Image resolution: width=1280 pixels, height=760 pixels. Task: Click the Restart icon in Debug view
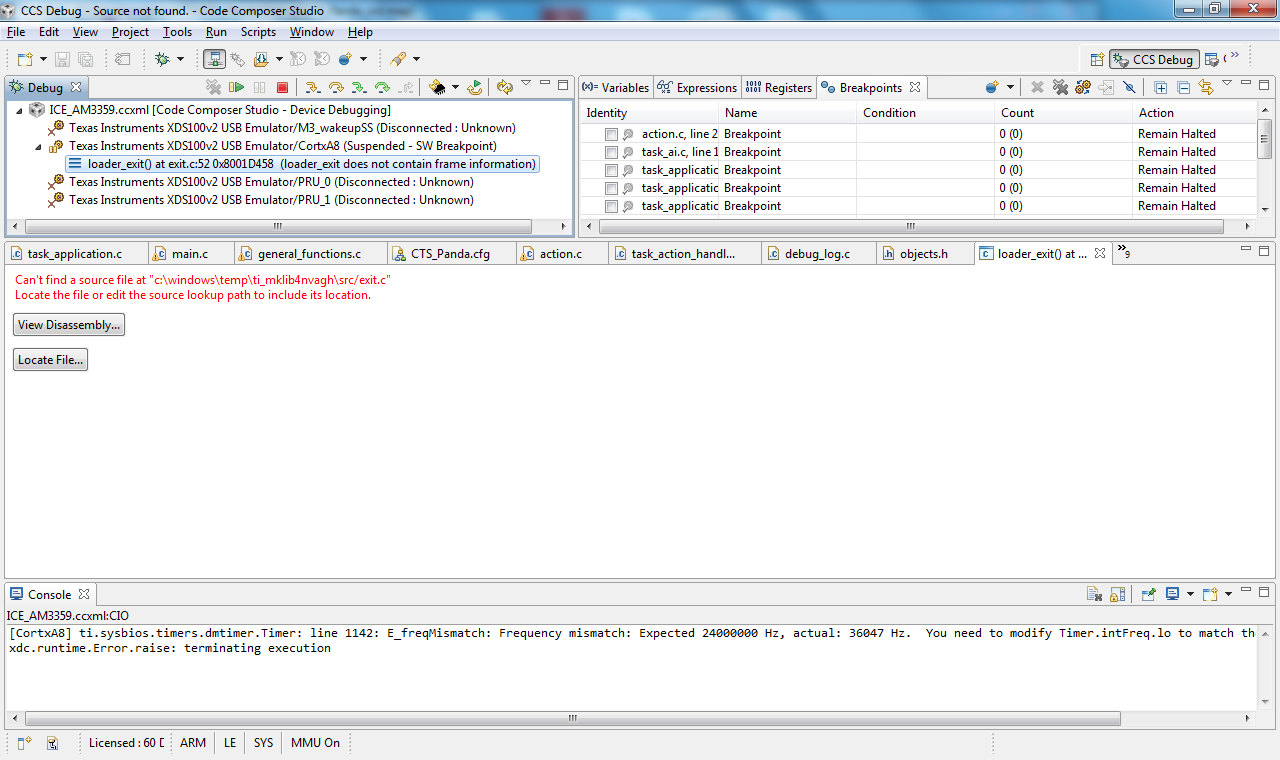coord(475,88)
